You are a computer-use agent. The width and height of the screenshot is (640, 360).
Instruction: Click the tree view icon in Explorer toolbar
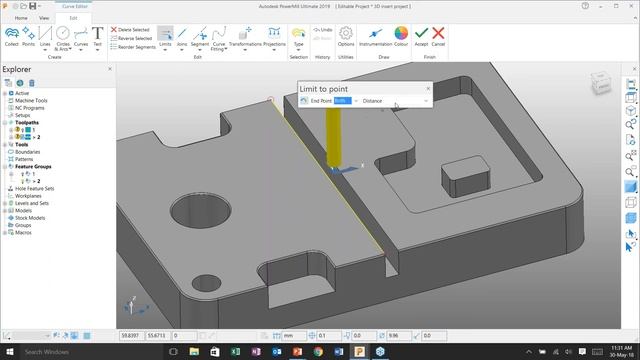[x=8, y=83]
